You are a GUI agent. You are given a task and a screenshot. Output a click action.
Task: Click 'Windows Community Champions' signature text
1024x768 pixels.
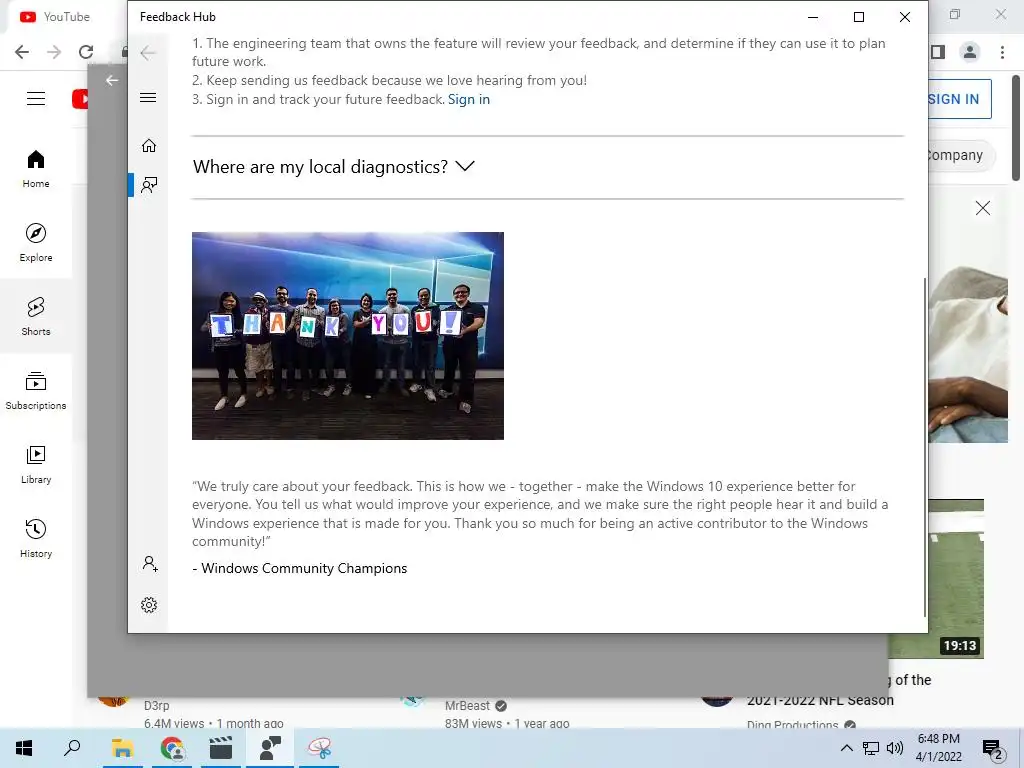tap(304, 568)
